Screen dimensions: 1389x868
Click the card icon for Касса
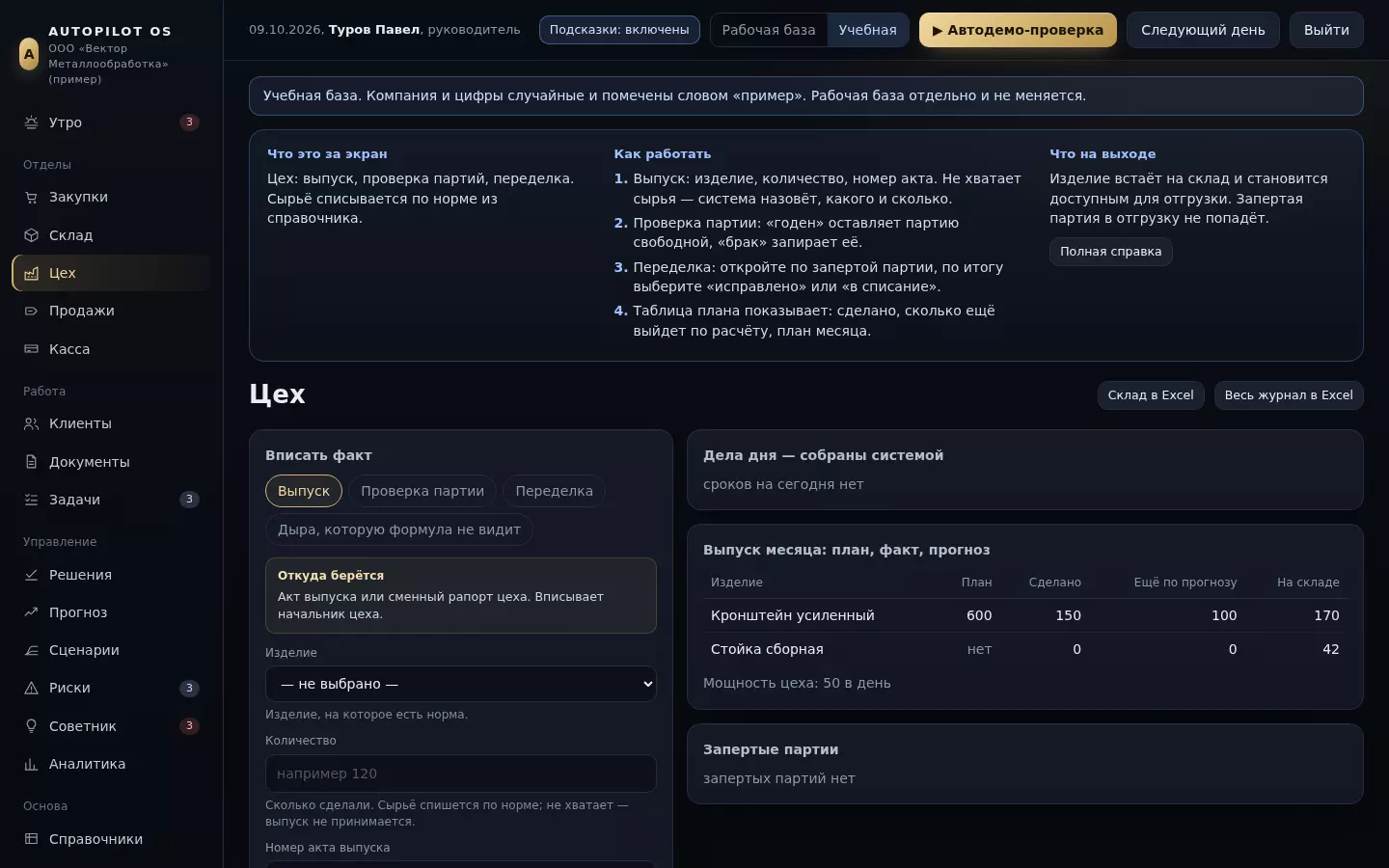31,349
